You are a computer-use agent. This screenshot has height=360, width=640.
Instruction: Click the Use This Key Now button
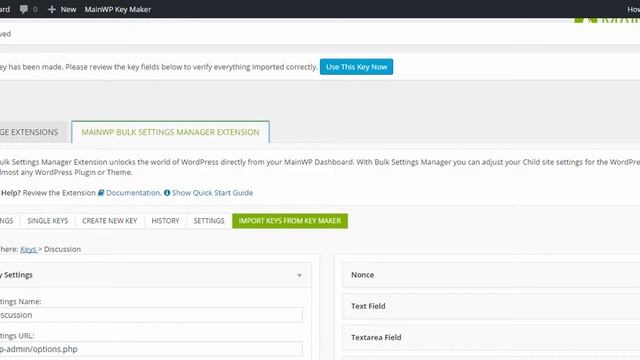[356, 67]
